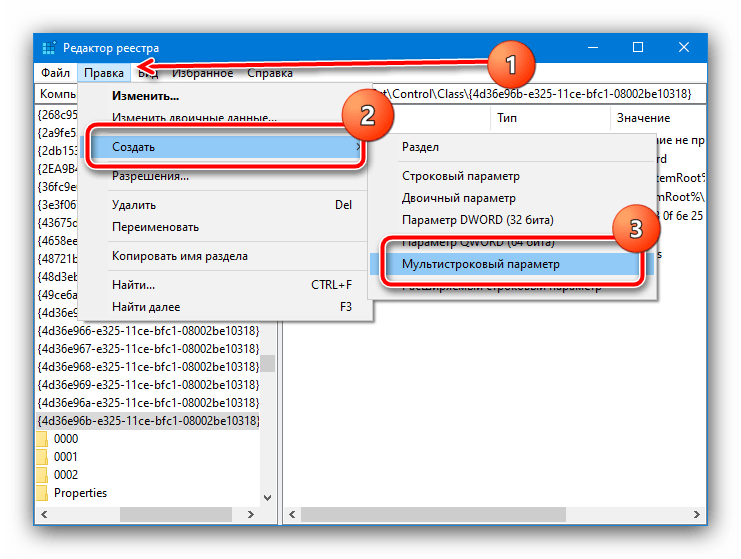
Task: Open the Создать submenu
Action: (x=223, y=147)
